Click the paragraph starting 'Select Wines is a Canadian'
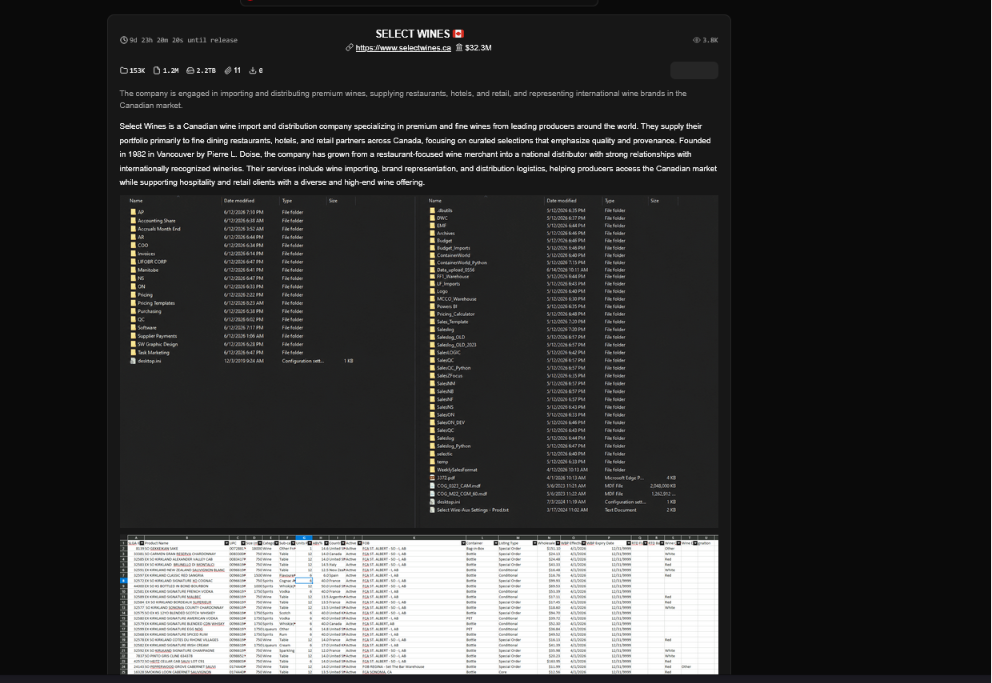The image size is (992, 683). (x=418, y=154)
